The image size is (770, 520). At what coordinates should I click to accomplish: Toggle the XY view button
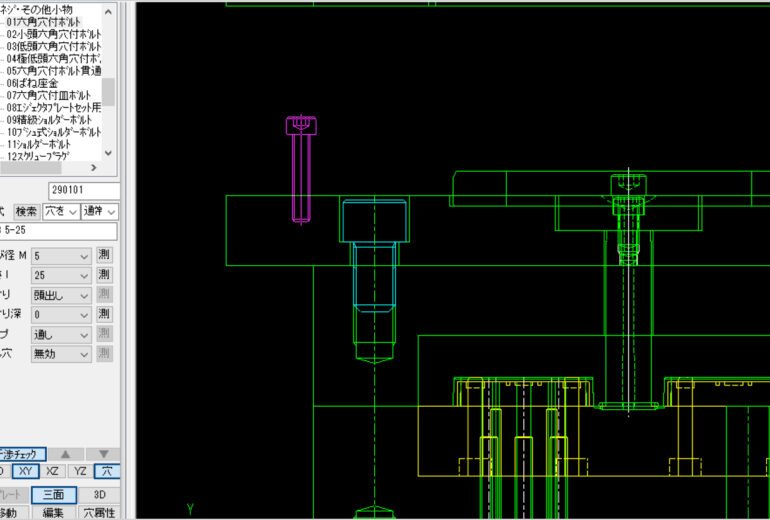tap(27, 471)
